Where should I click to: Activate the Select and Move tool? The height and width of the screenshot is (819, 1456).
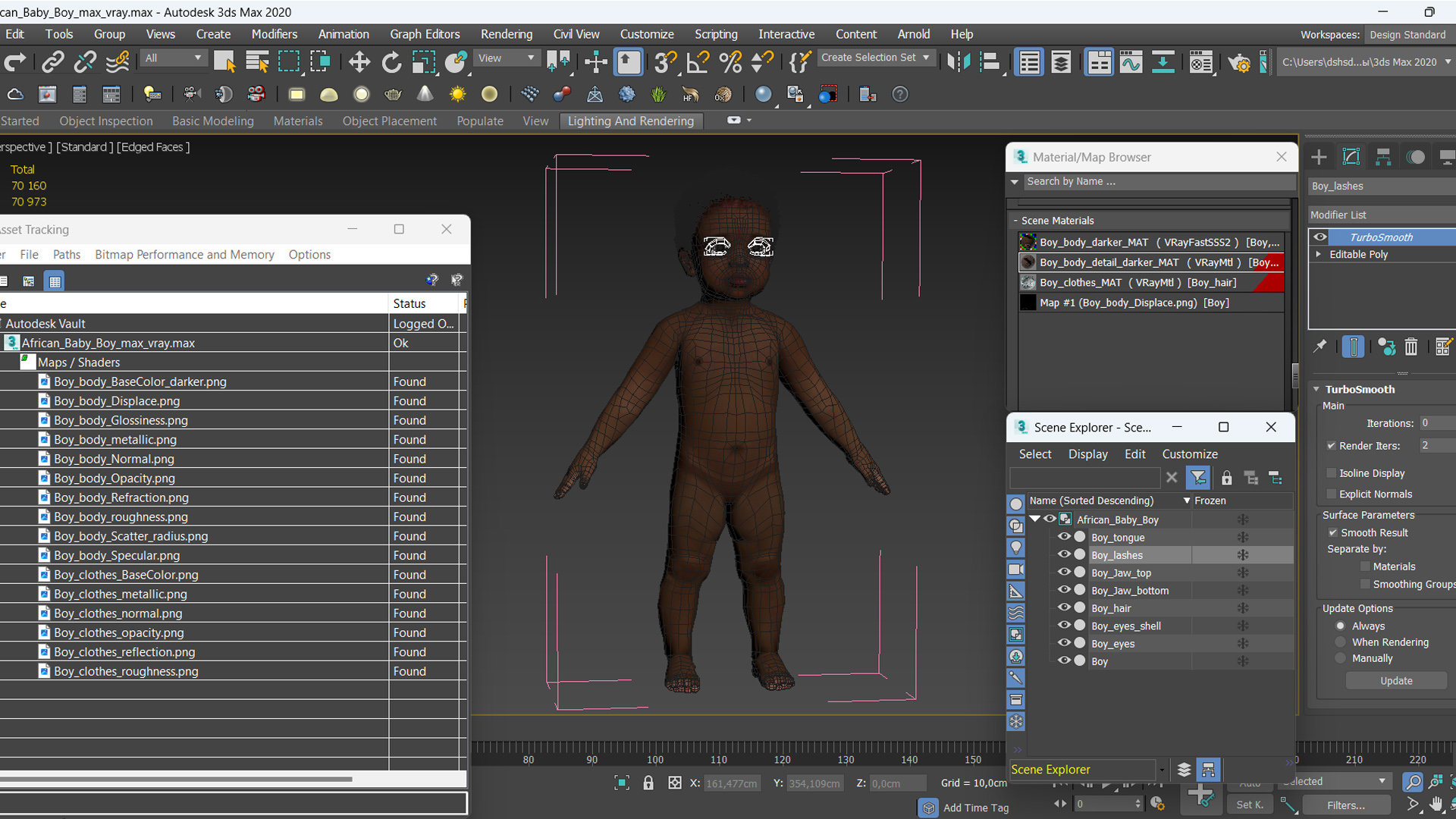point(359,62)
